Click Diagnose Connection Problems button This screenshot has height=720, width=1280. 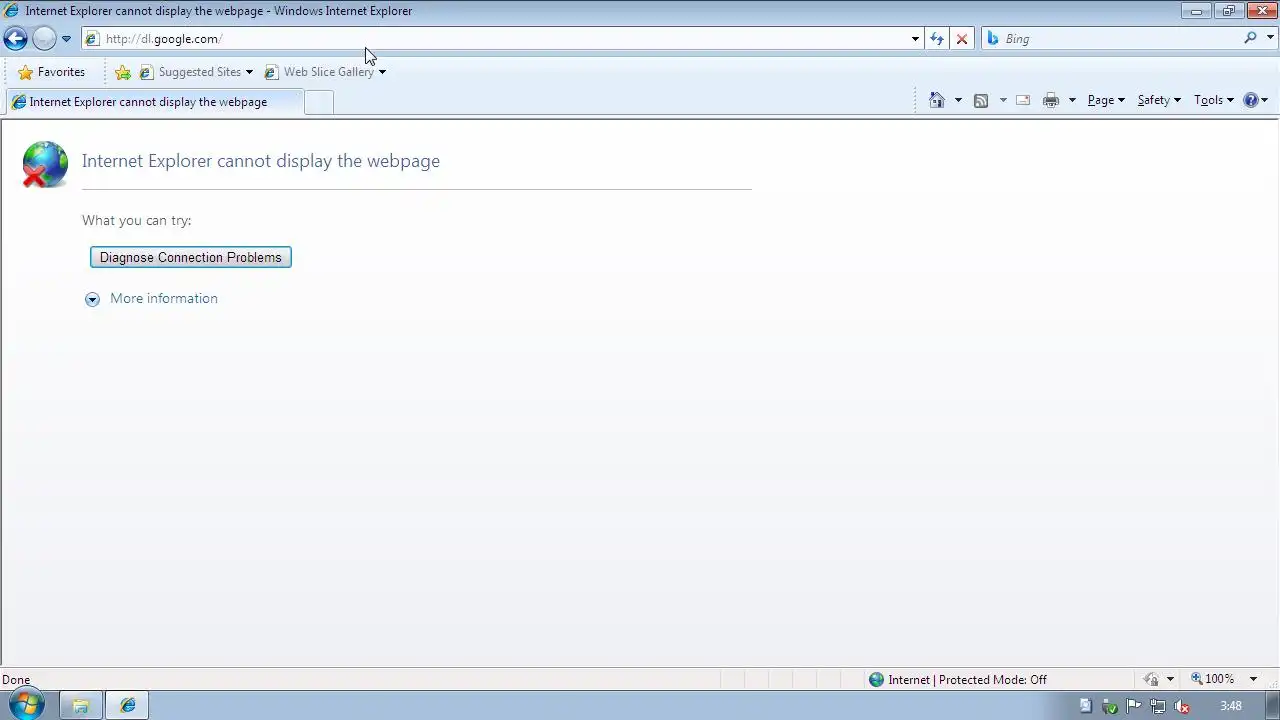tap(191, 257)
